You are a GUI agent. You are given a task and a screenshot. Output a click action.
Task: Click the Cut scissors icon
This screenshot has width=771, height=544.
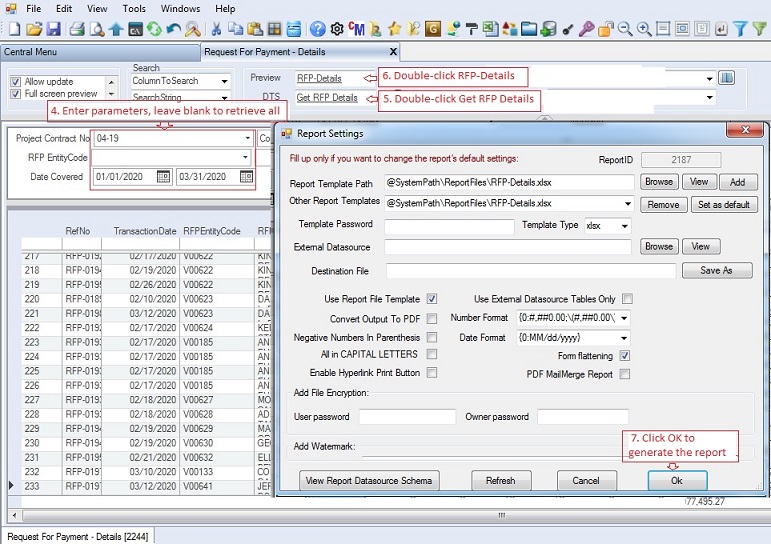click(x=214, y=29)
